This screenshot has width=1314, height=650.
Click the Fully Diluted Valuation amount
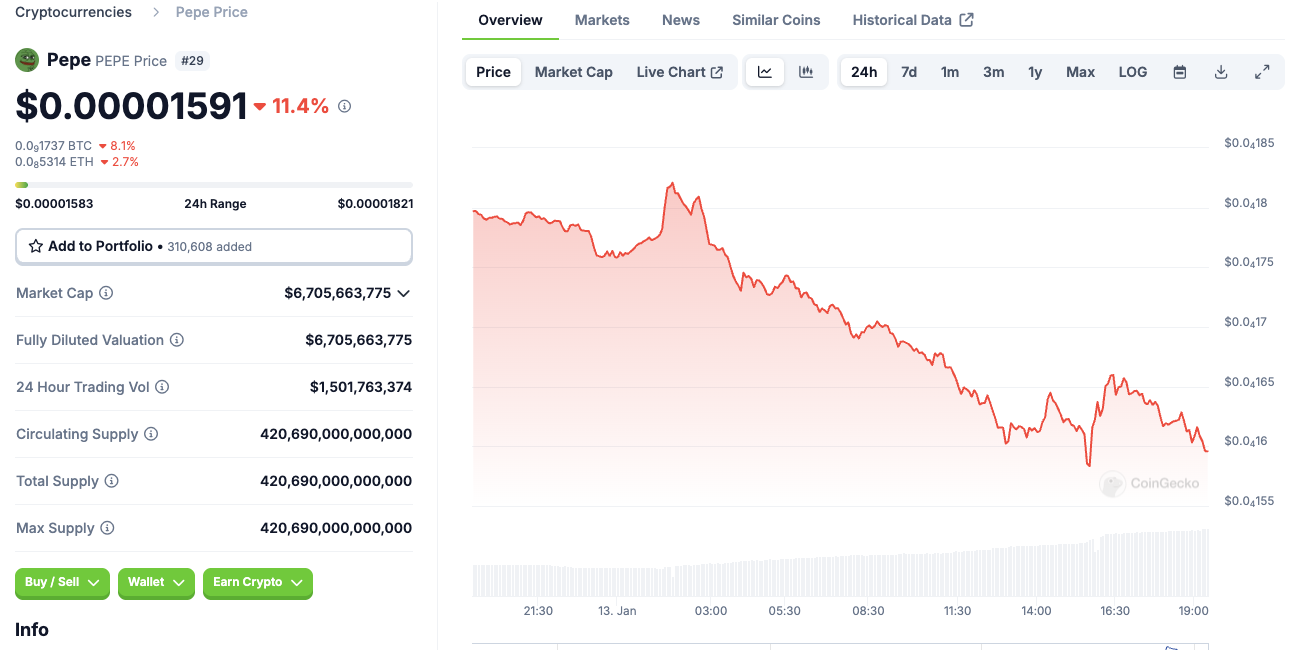coord(359,340)
